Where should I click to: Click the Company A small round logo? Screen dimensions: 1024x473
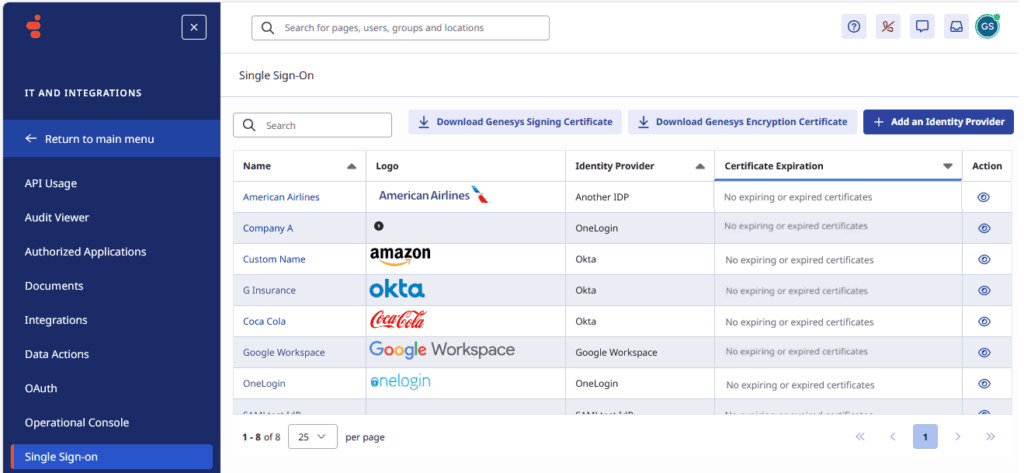(x=379, y=226)
